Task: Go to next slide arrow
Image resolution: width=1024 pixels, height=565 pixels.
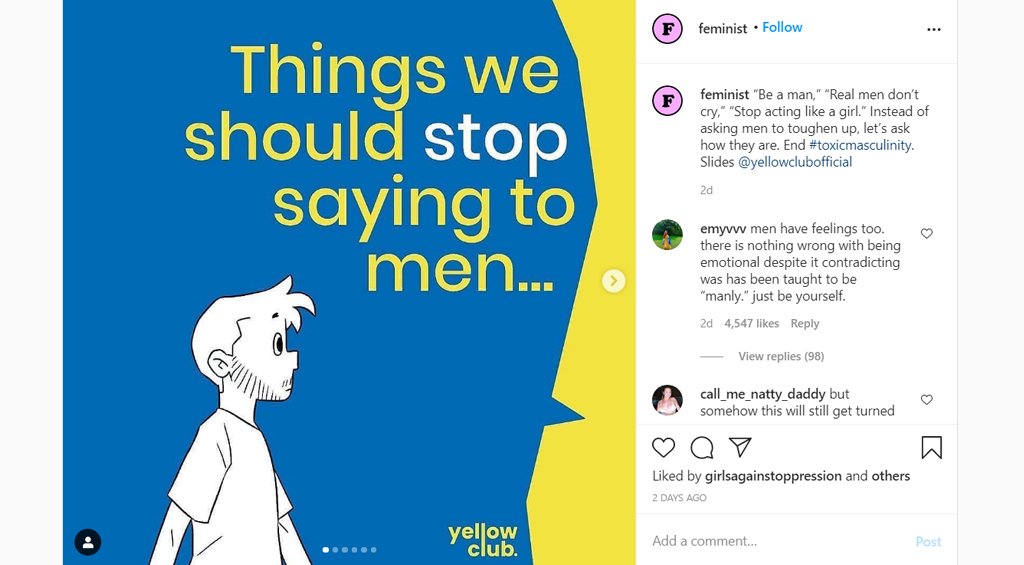Action: click(614, 281)
